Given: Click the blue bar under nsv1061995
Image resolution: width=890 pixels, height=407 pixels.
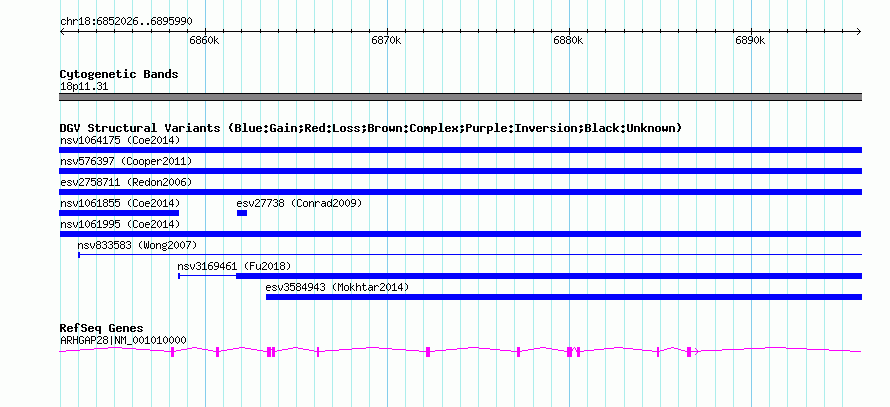Looking at the screenshot, I should pos(460,234).
